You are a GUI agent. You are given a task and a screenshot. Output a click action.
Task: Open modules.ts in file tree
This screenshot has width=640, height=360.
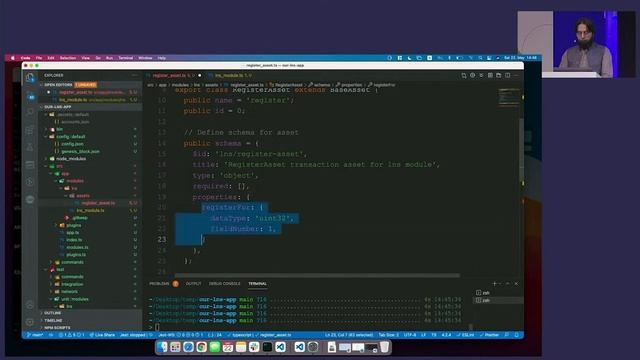click(77, 247)
